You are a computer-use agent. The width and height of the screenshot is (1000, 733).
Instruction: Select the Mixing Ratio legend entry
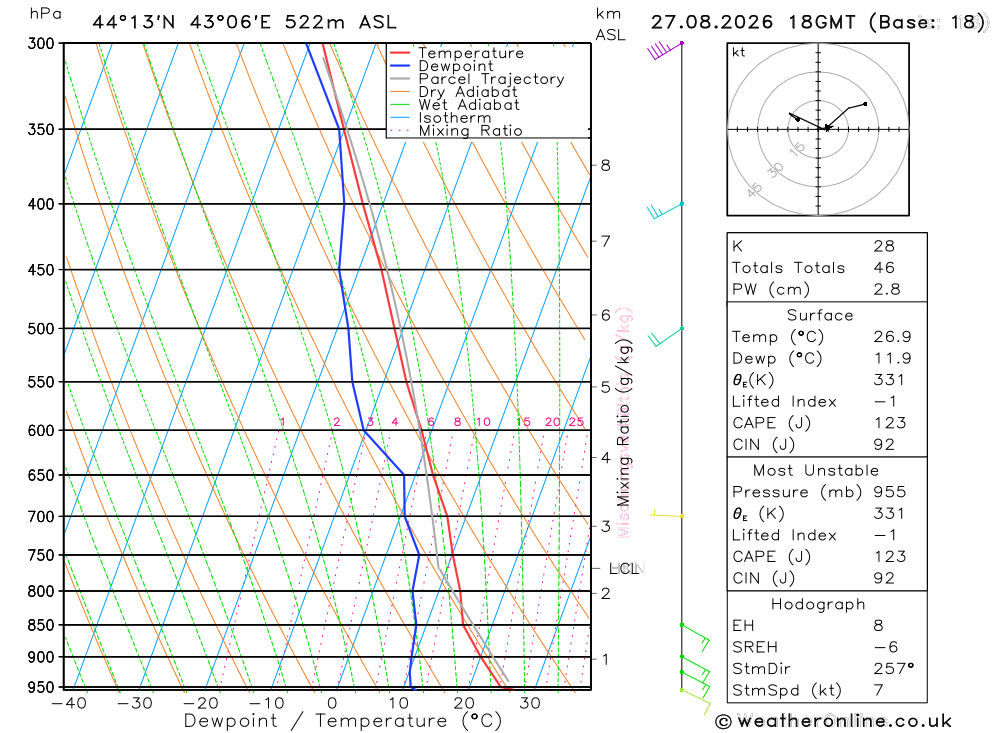point(456,131)
